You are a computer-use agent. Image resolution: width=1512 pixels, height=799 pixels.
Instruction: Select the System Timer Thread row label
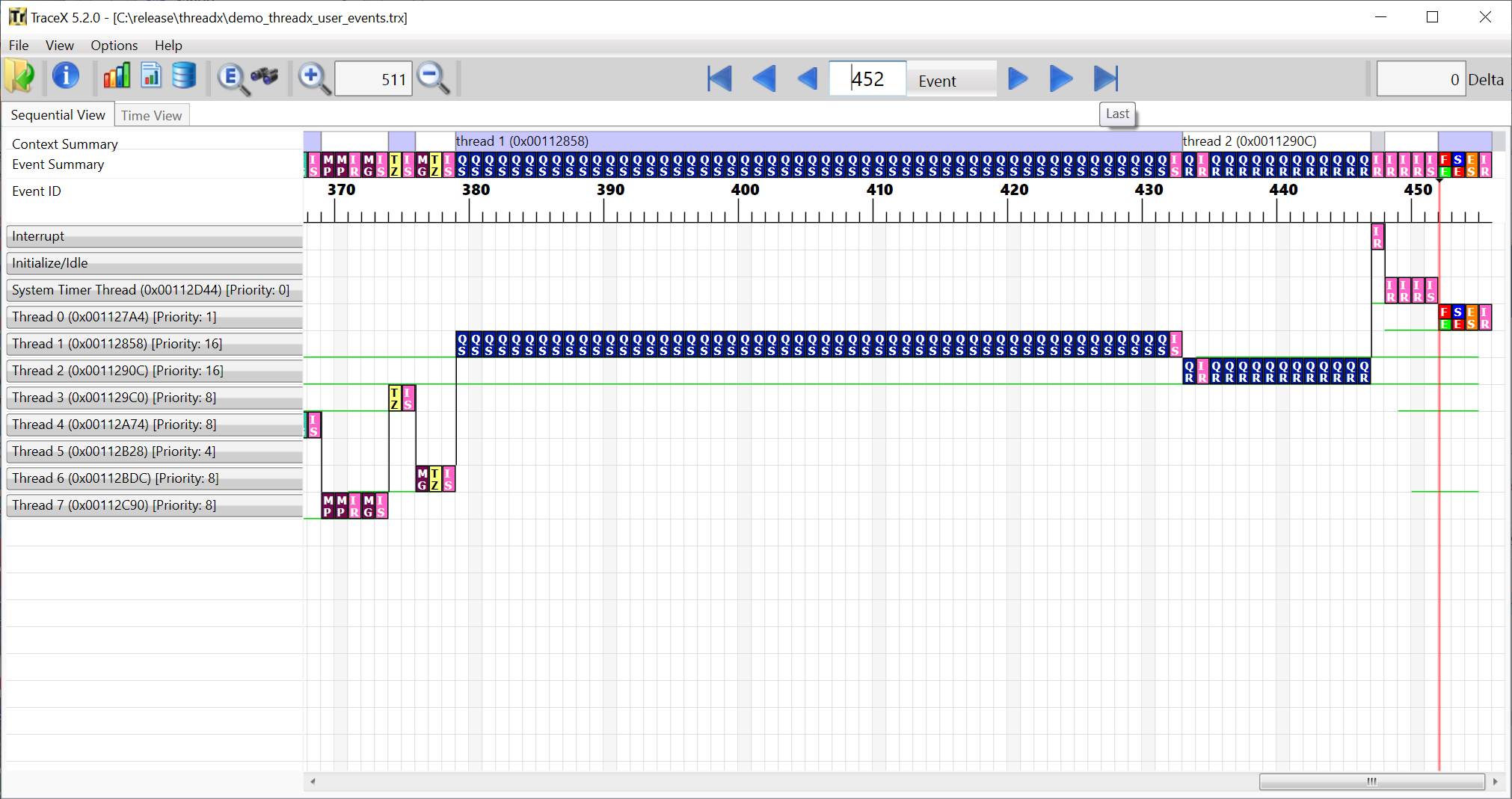tap(153, 290)
